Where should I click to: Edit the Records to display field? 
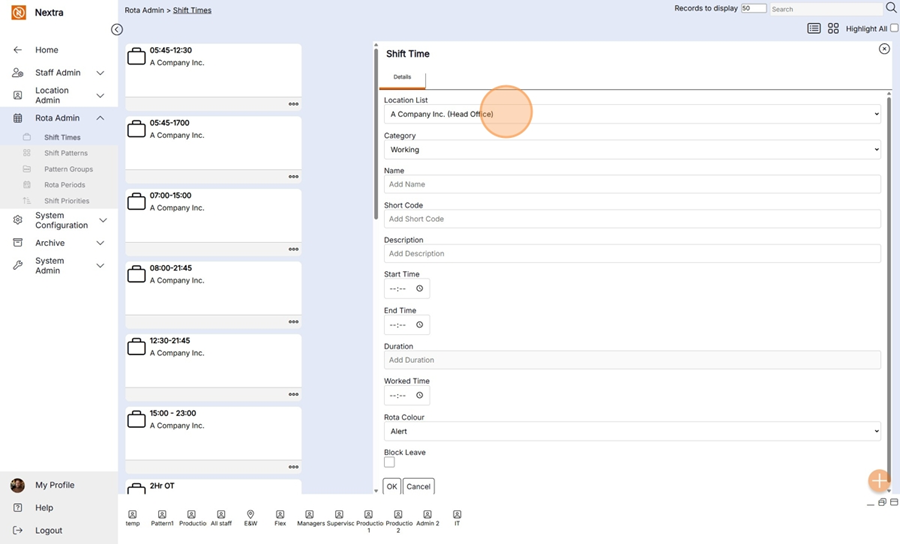pyautogui.click(x=754, y=8)
